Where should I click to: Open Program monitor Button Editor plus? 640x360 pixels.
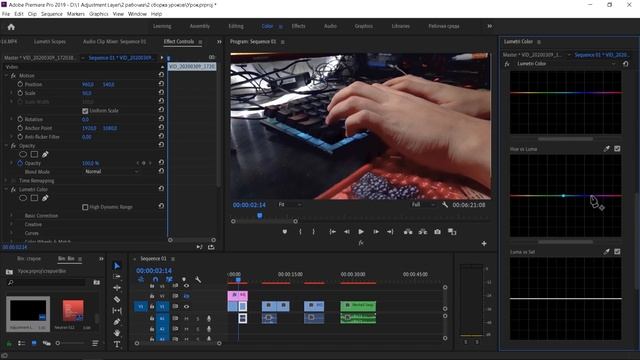coord(484,244)
